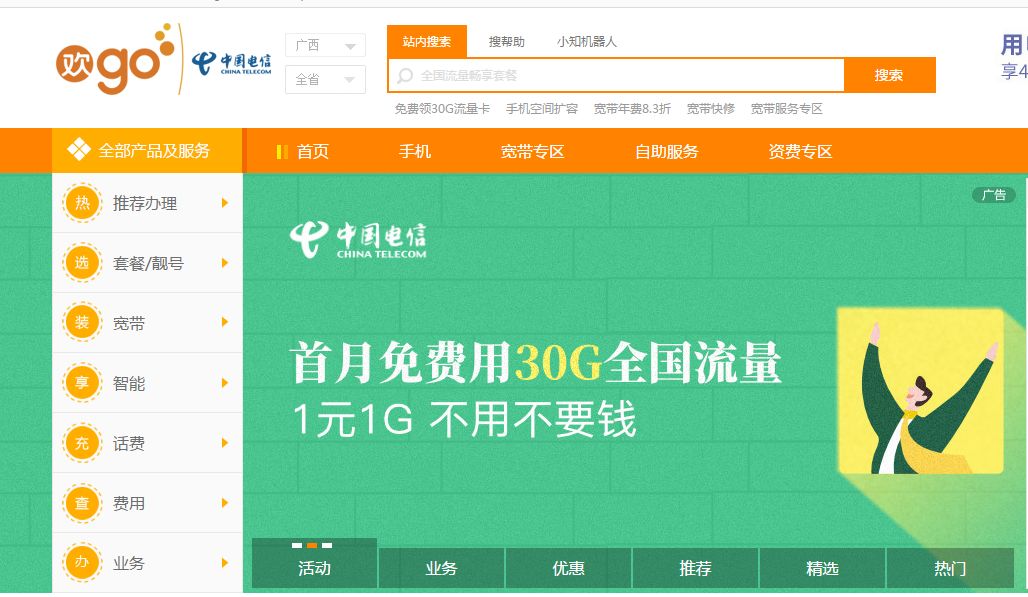Screen dimensions: 1028x597
Task: Click the 欢go logo
Action: tap(115, 59)
